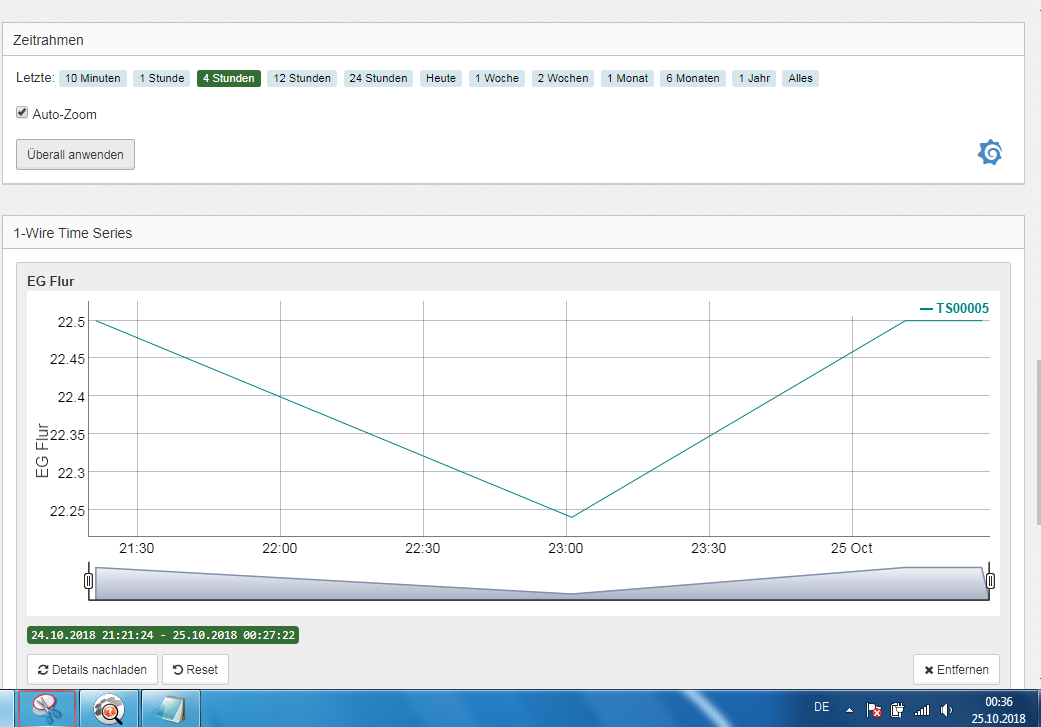
Task: Click the 22.25 y-axis label
Action: [68, 511]
